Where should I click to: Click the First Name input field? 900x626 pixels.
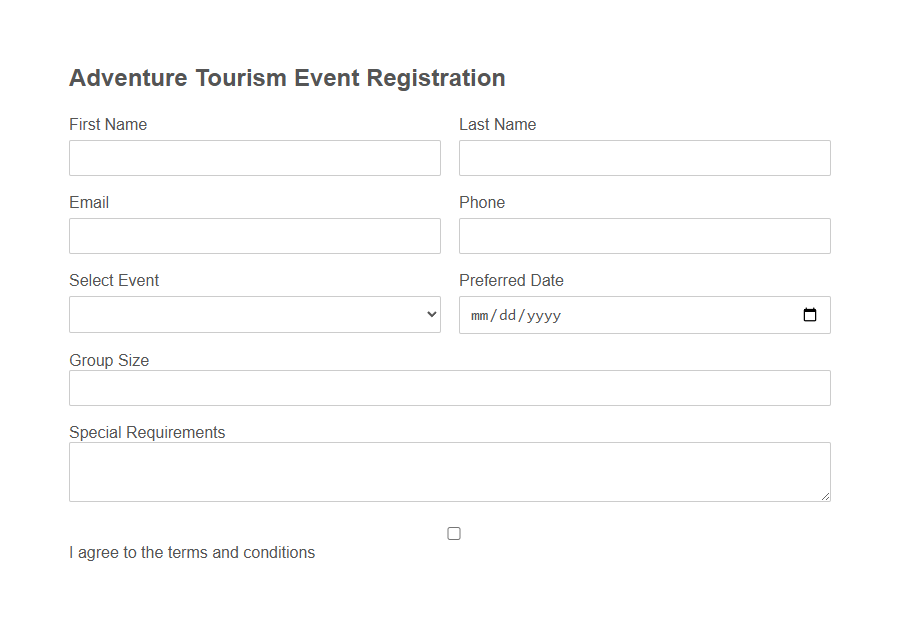tap(255, 157)
